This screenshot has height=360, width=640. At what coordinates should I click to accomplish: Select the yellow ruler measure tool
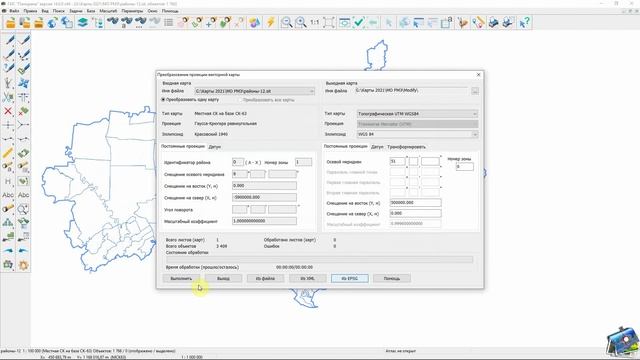point(8,153)
